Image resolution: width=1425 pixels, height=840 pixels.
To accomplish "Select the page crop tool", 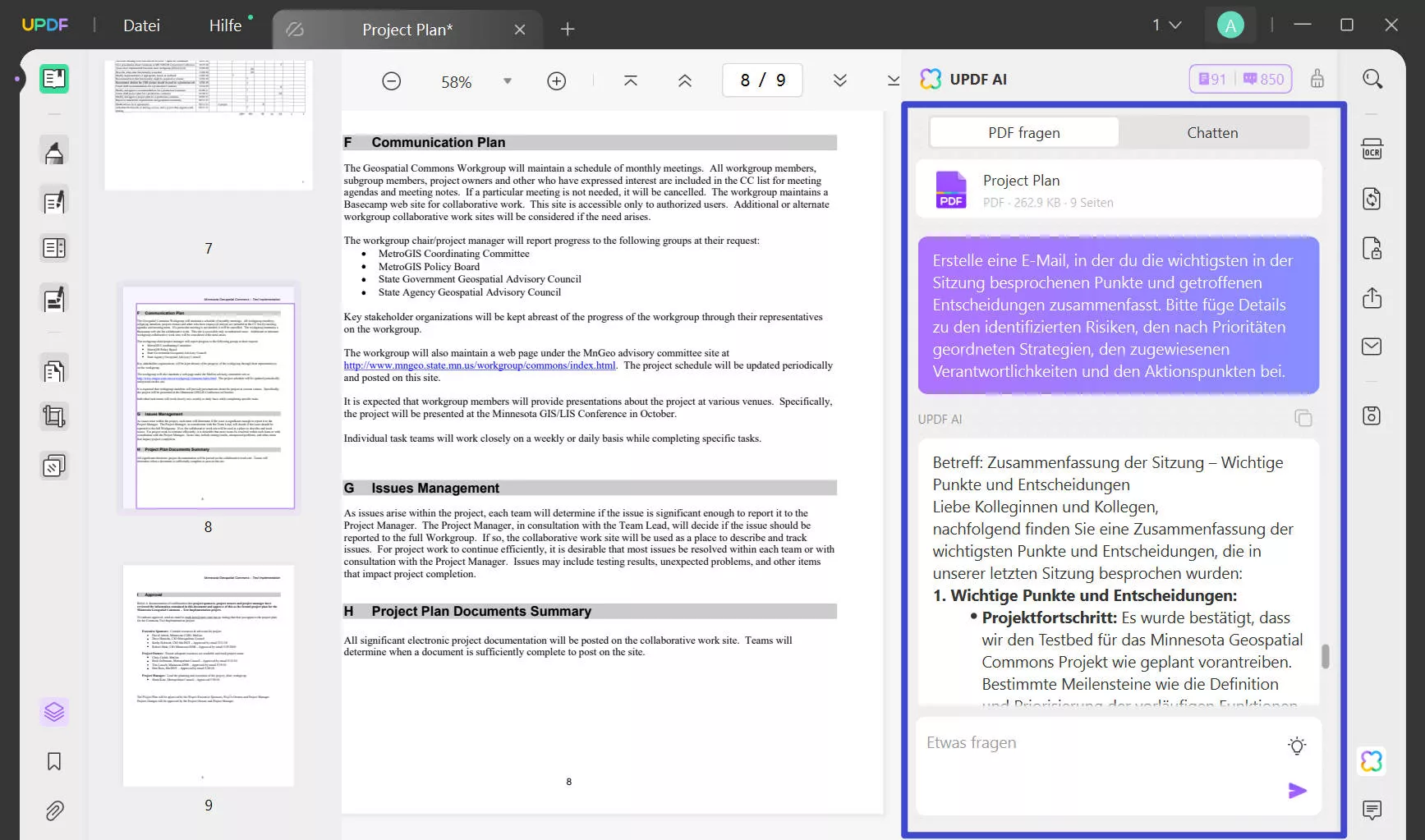I will [53, 416].
